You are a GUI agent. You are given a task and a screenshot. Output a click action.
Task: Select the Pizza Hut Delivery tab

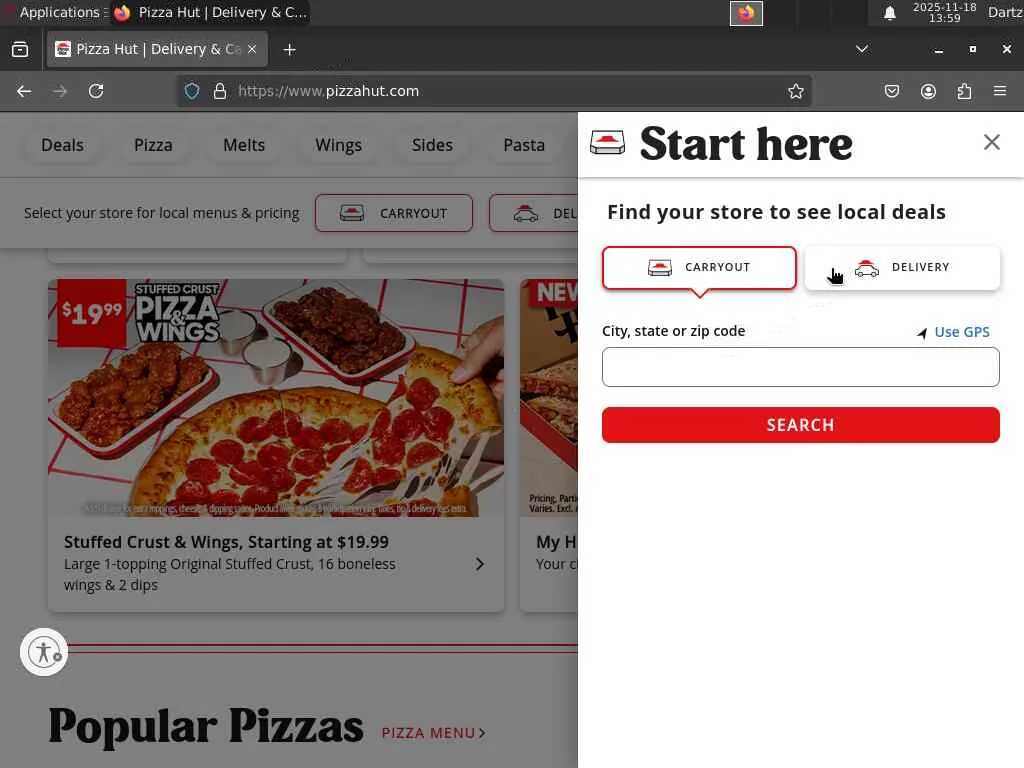(157, 49)
